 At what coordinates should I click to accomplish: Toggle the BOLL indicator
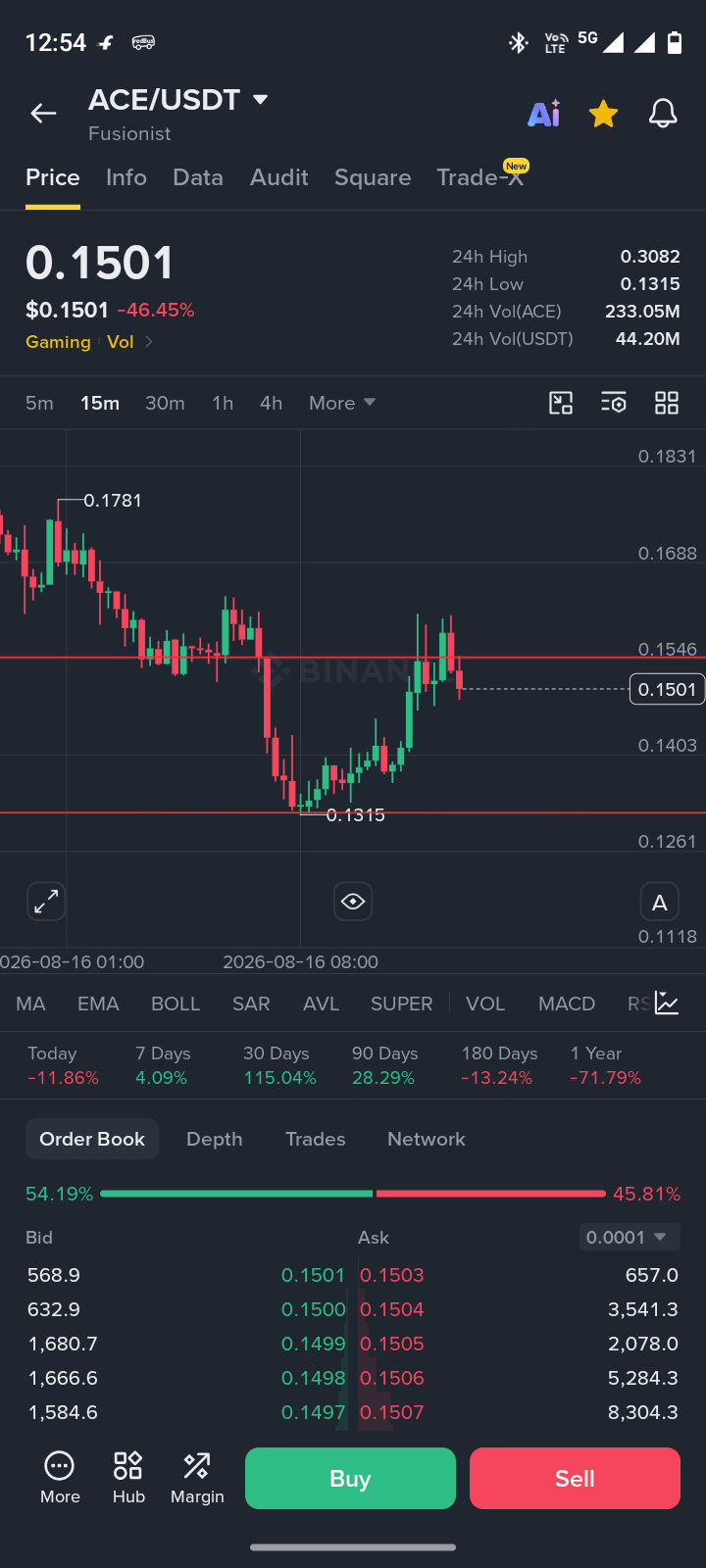point(176,1004)
